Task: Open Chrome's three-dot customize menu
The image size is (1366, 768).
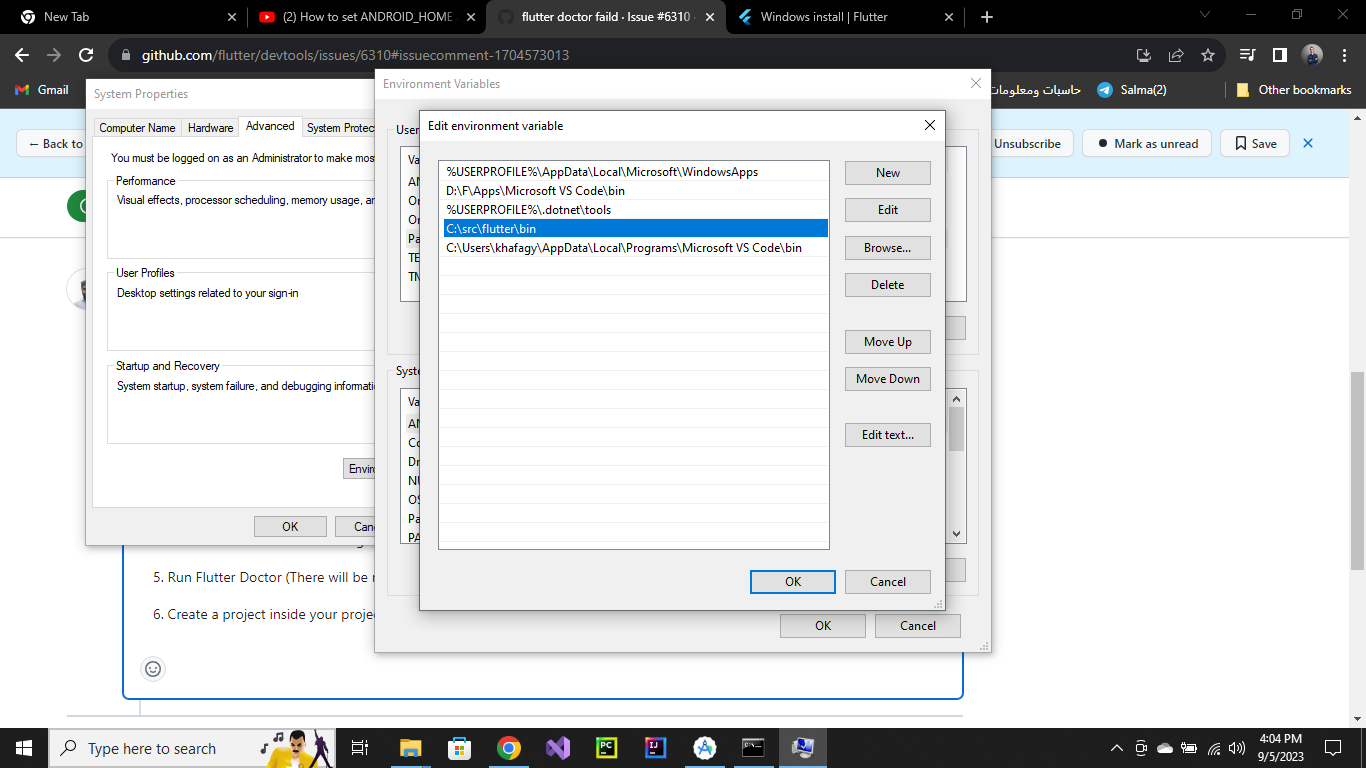Action: click(1343, 55)
